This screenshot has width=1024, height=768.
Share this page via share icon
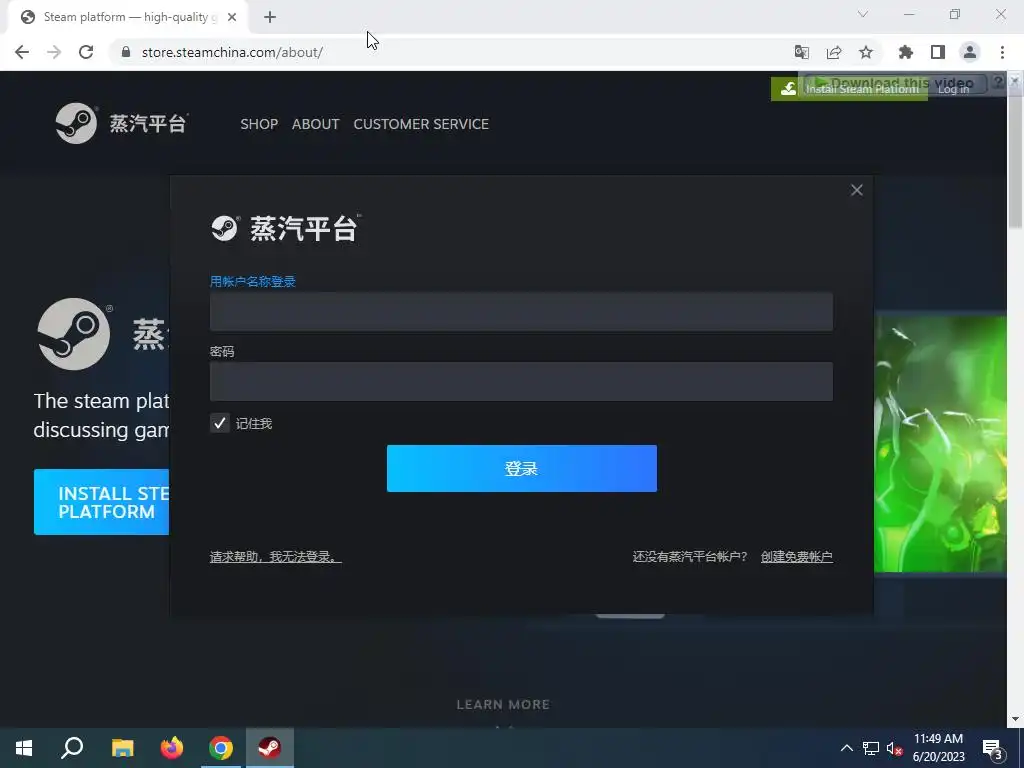[834, 52]
